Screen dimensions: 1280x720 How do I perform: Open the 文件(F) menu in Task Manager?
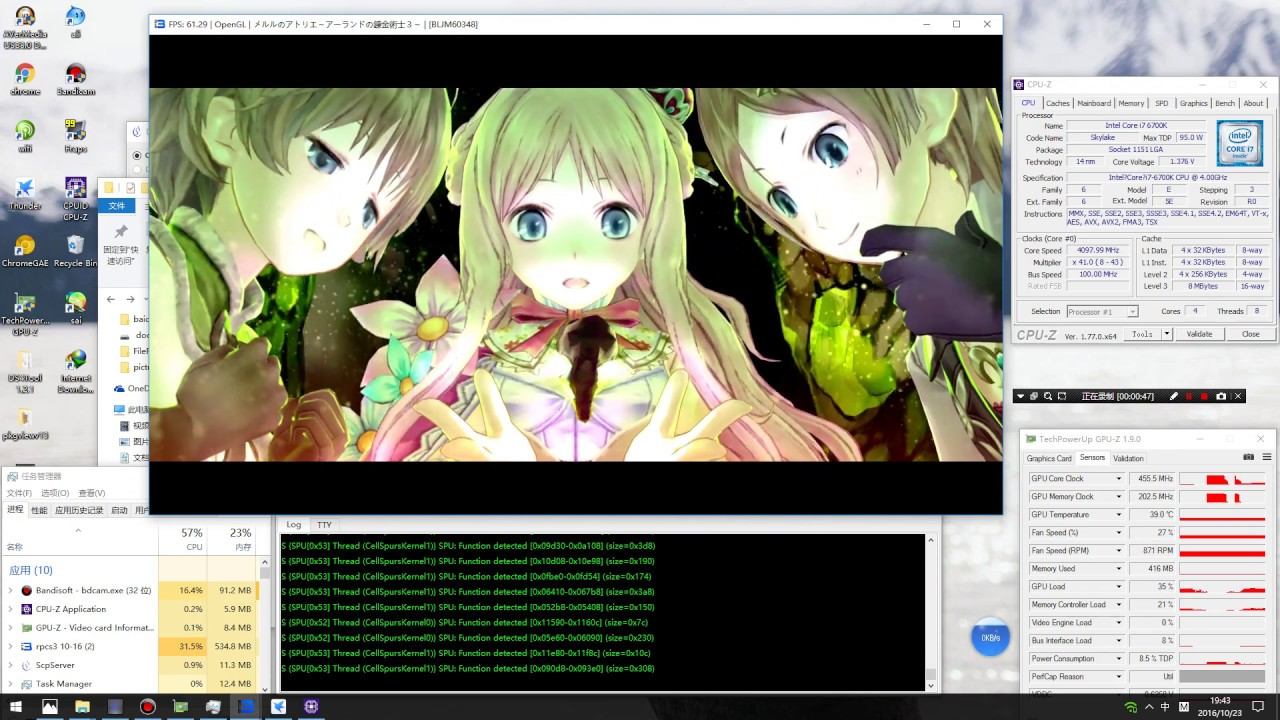click(19, 493)
